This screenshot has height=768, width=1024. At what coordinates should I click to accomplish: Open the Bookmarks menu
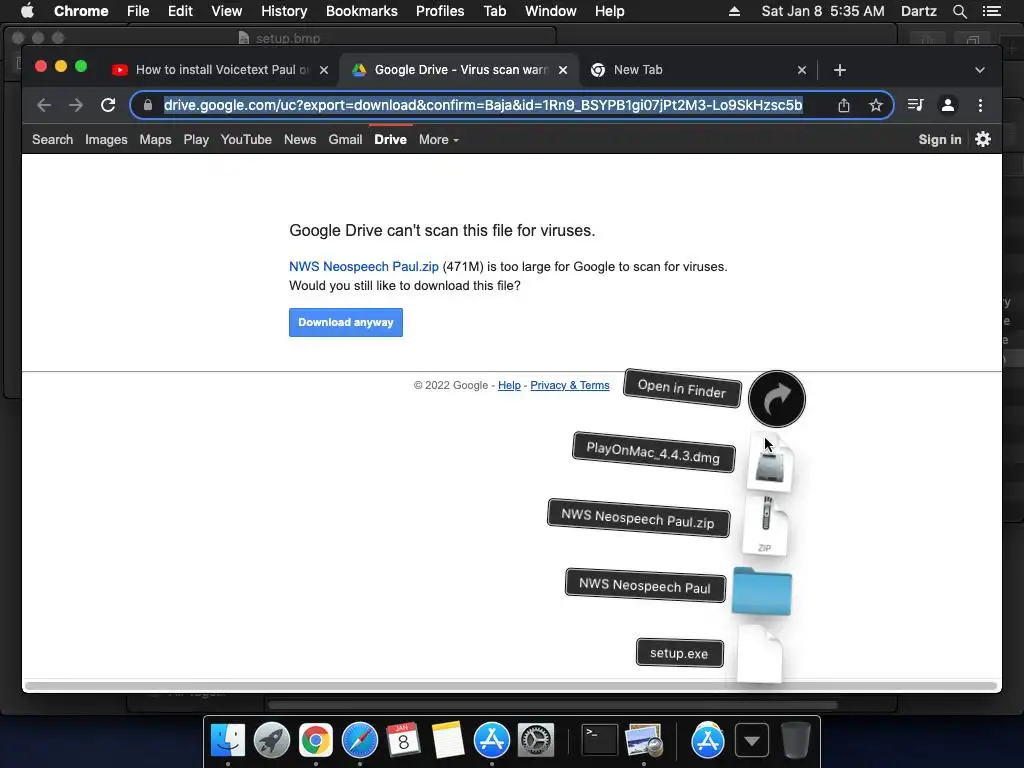[x=362, y=11]
